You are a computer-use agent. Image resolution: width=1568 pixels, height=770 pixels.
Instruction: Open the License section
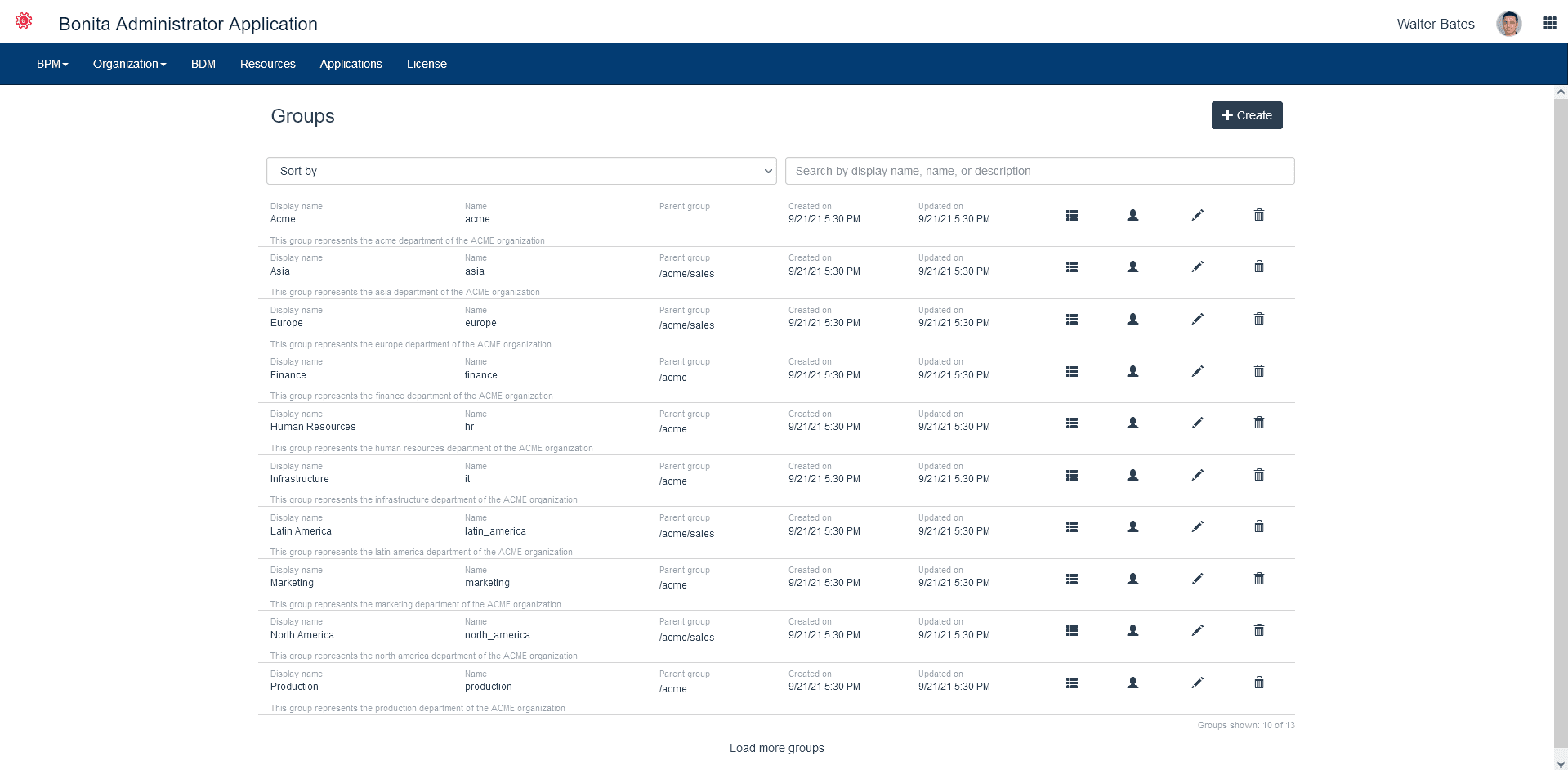pyautogui.click(x=426, y=64)
